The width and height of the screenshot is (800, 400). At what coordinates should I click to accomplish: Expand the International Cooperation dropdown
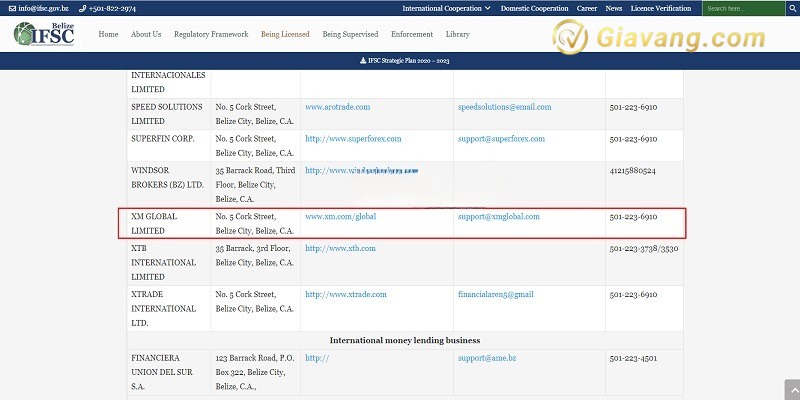pos(446,8)
